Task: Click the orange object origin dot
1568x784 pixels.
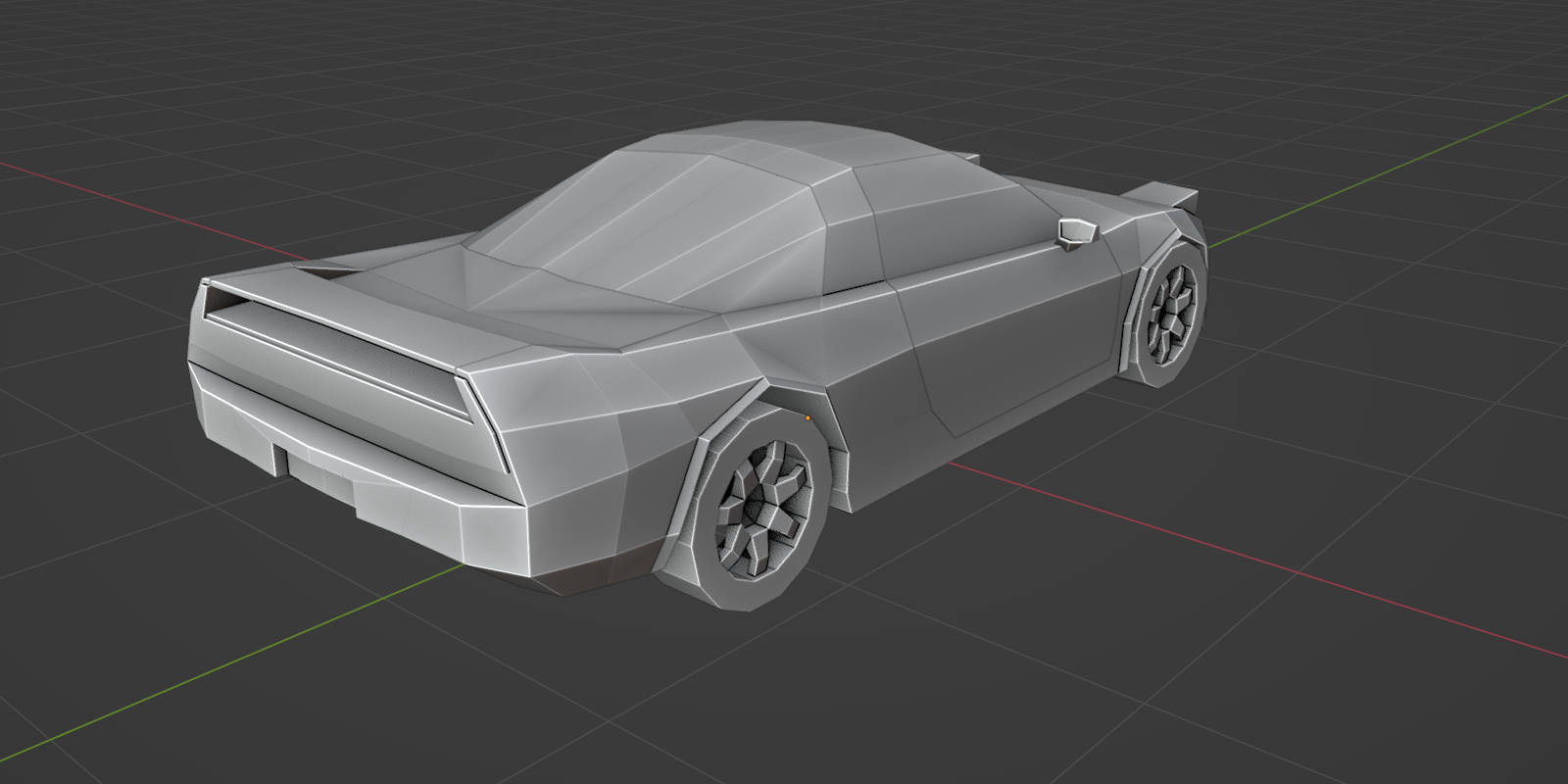Action: point(807,417)
